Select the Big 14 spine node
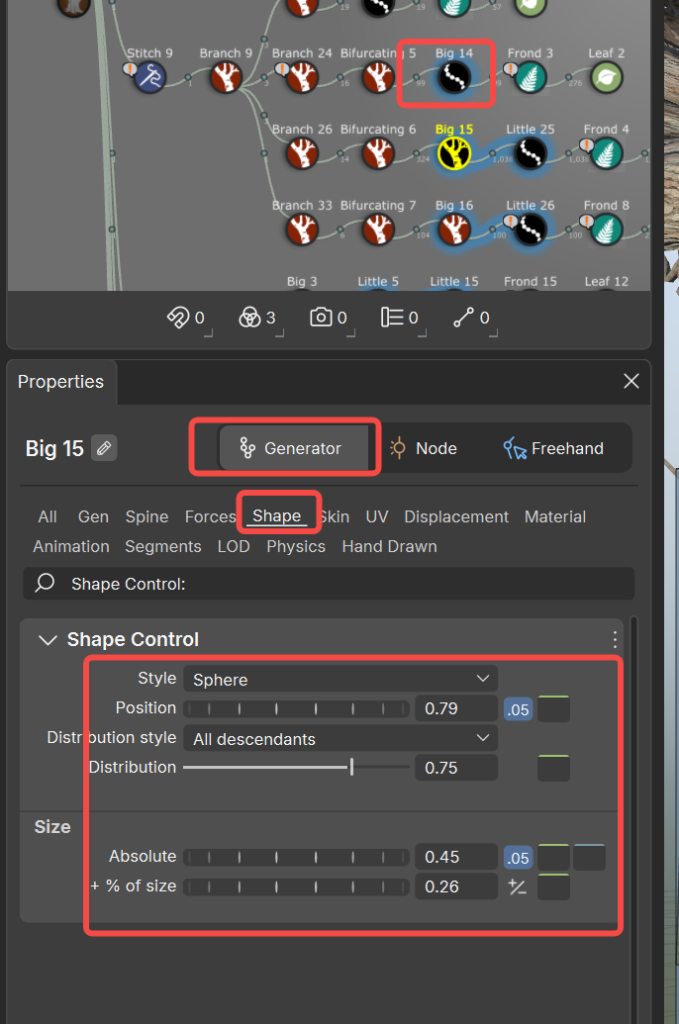 (x=454, y=77)
